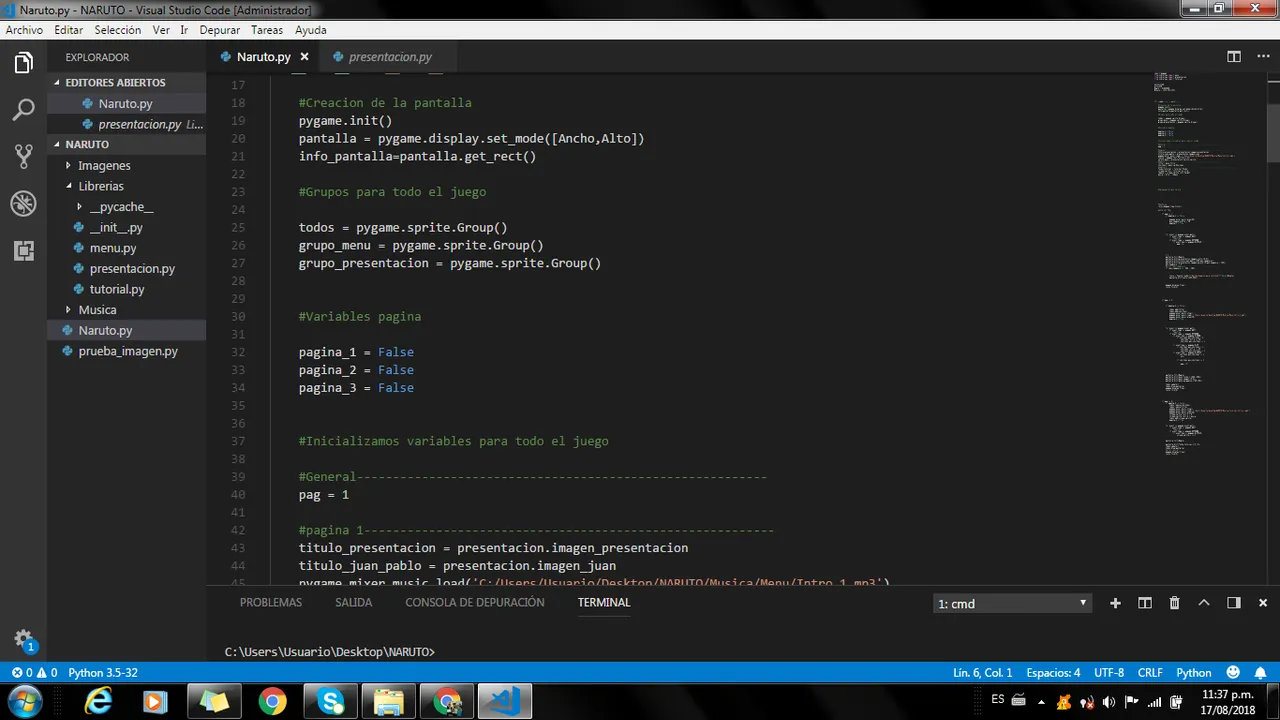The width and height of the screenshot is (1280, 720).
Task: Kill the terminal with trash icon
Action: pyautogui.click(x=1175, y=603)
